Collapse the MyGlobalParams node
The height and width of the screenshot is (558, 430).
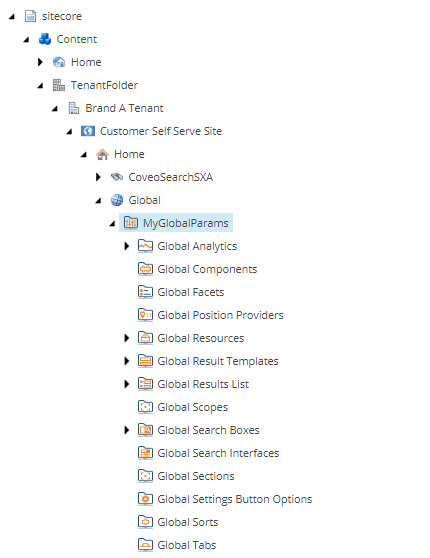point(112,223)
